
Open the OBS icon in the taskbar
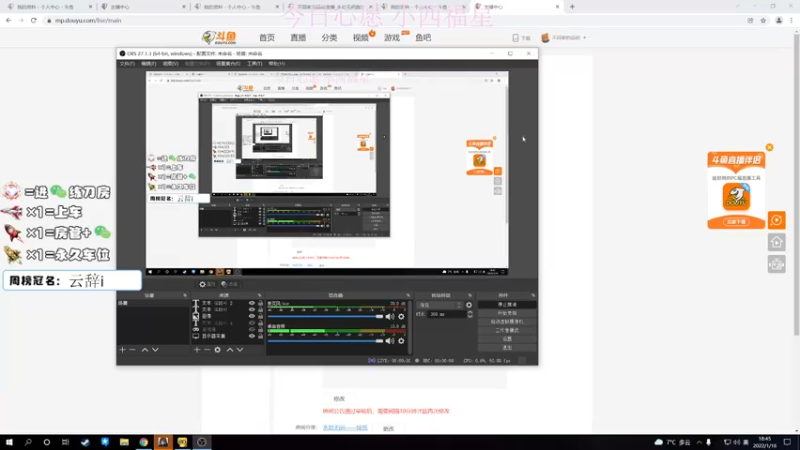point(202,442)
